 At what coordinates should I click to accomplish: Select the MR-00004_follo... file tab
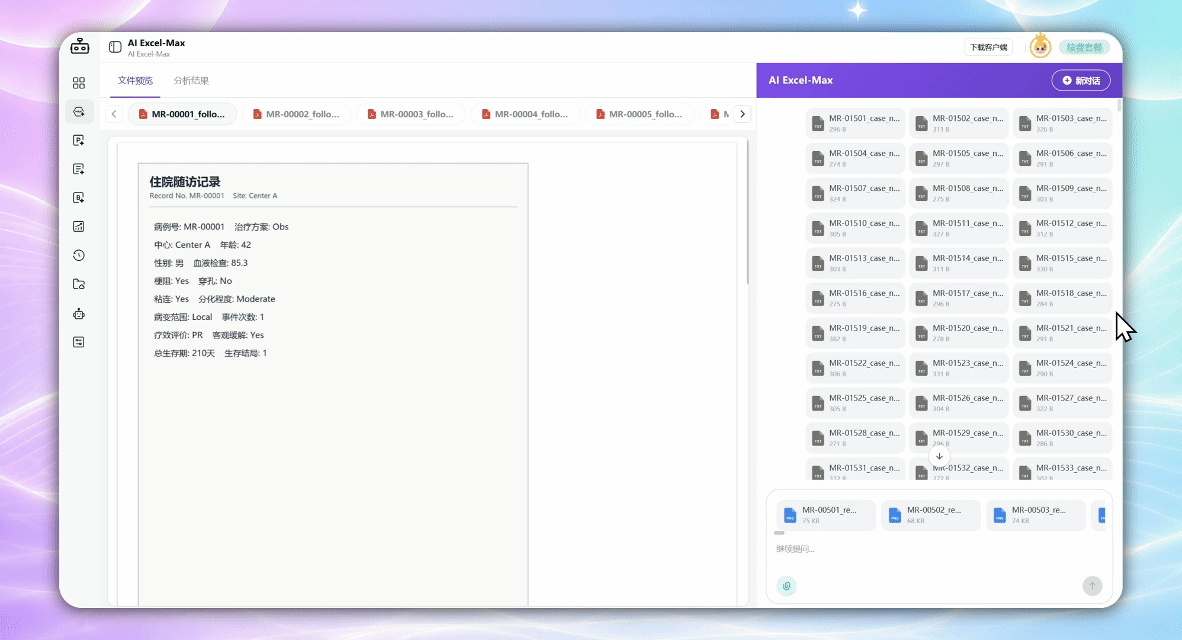pyautogui.click(x=526, y=114)
